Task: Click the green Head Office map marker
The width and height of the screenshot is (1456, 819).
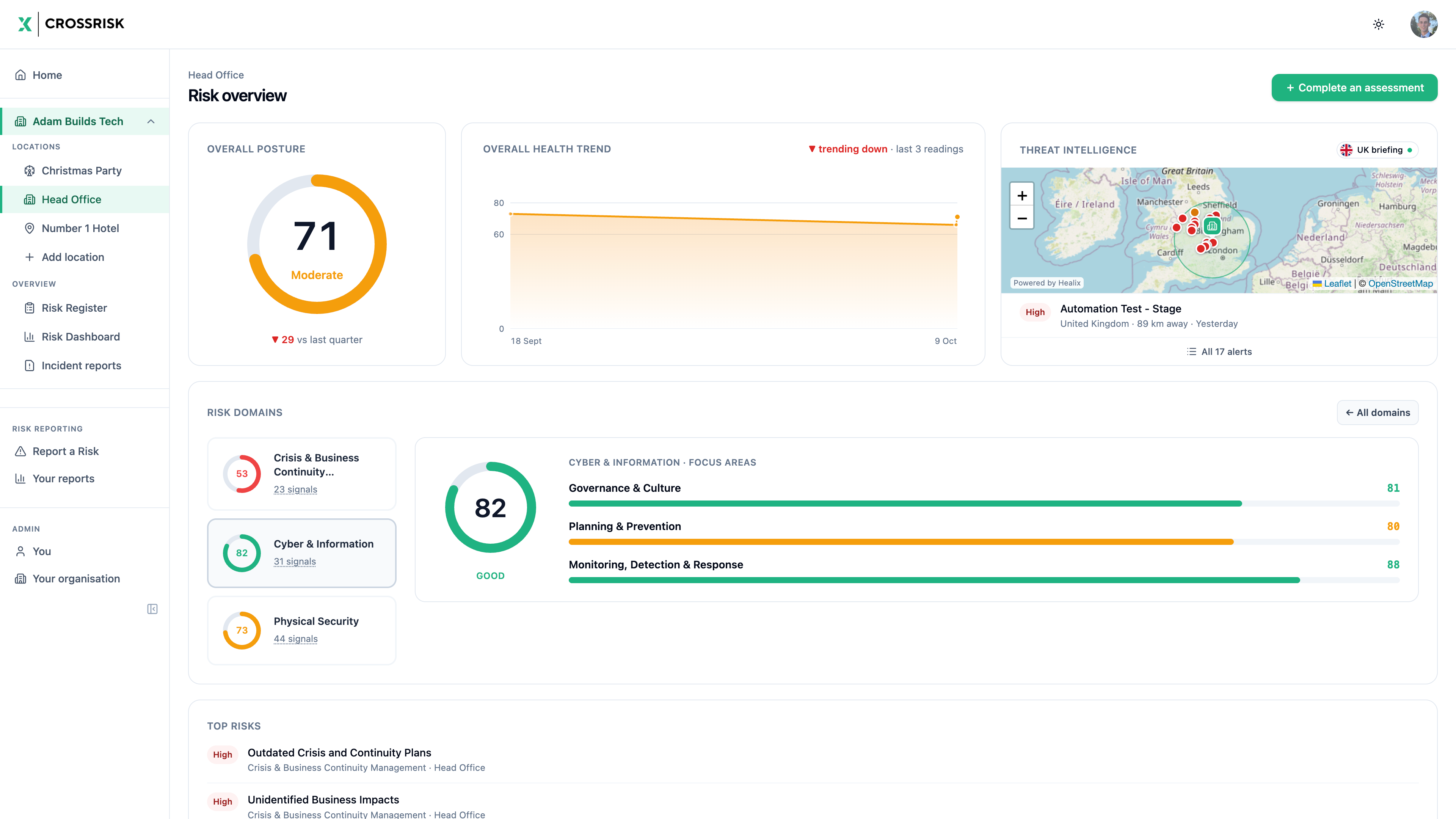Action: tap(1212, 227)
